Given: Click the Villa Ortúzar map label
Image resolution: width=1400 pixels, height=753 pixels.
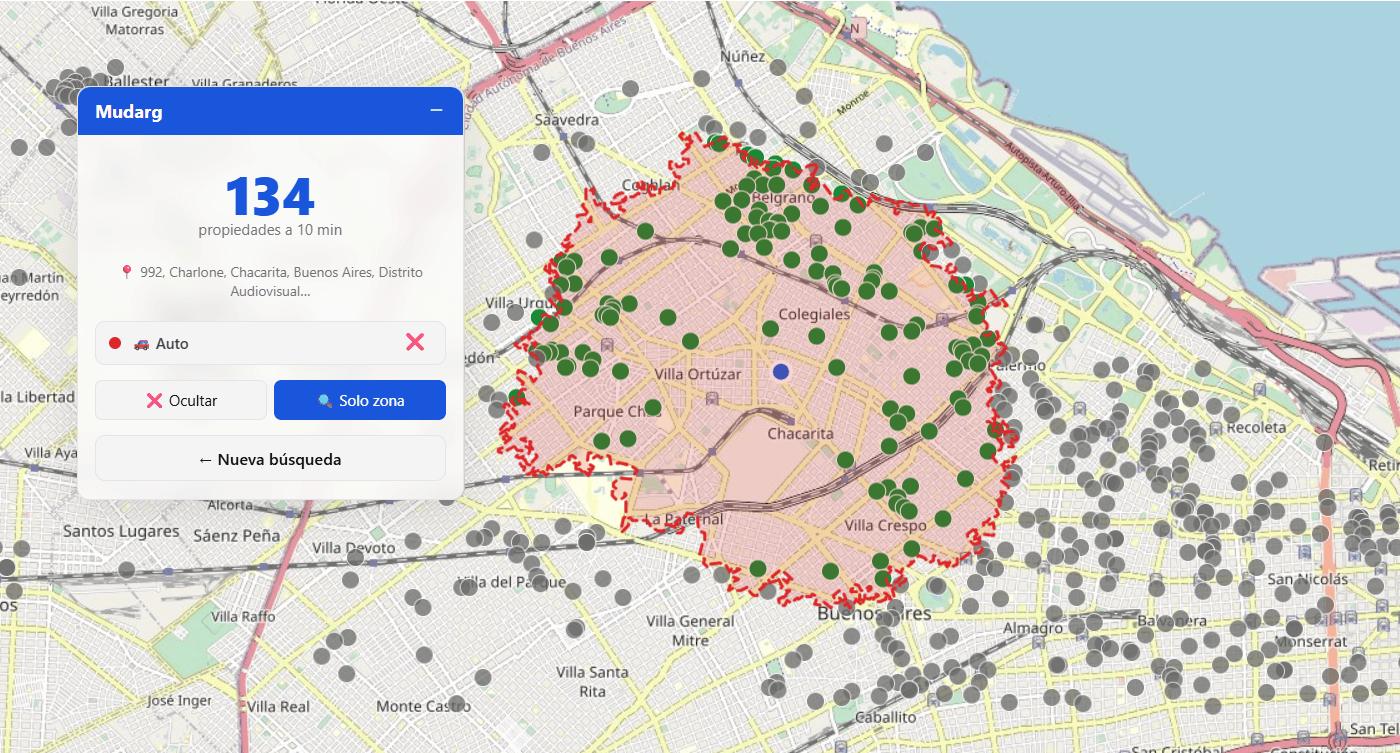Looking at the screenshot, I should point(698,373).
